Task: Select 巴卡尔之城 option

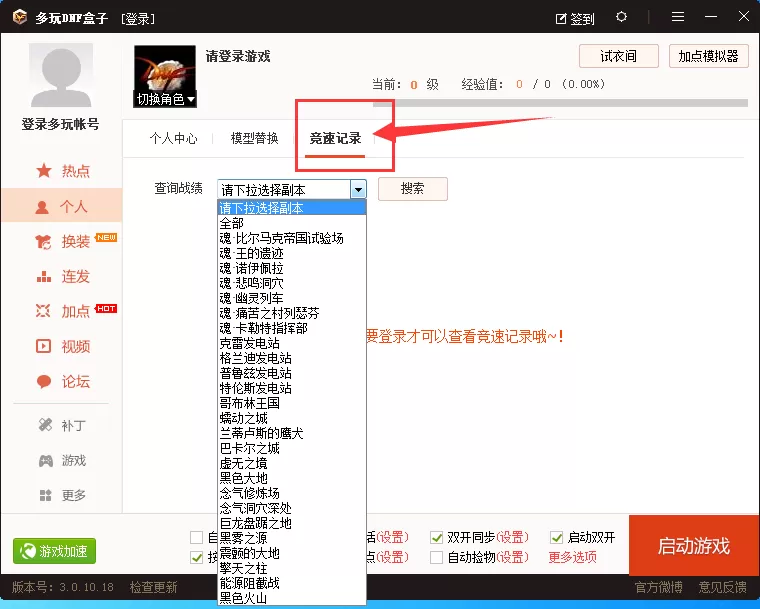Action: (292, 449)
